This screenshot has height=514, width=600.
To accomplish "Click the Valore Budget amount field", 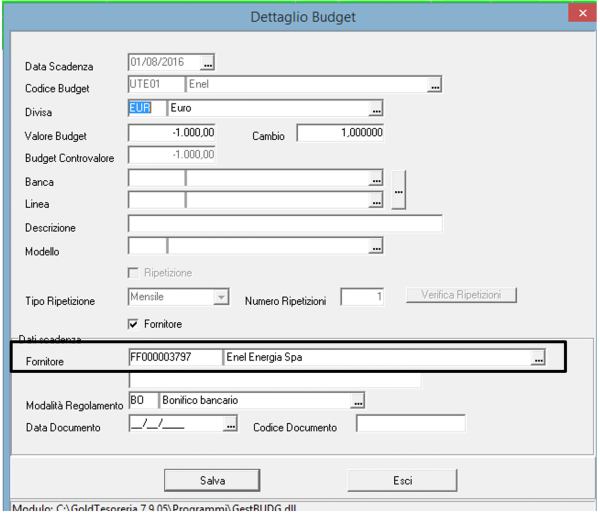I will 172,133.
